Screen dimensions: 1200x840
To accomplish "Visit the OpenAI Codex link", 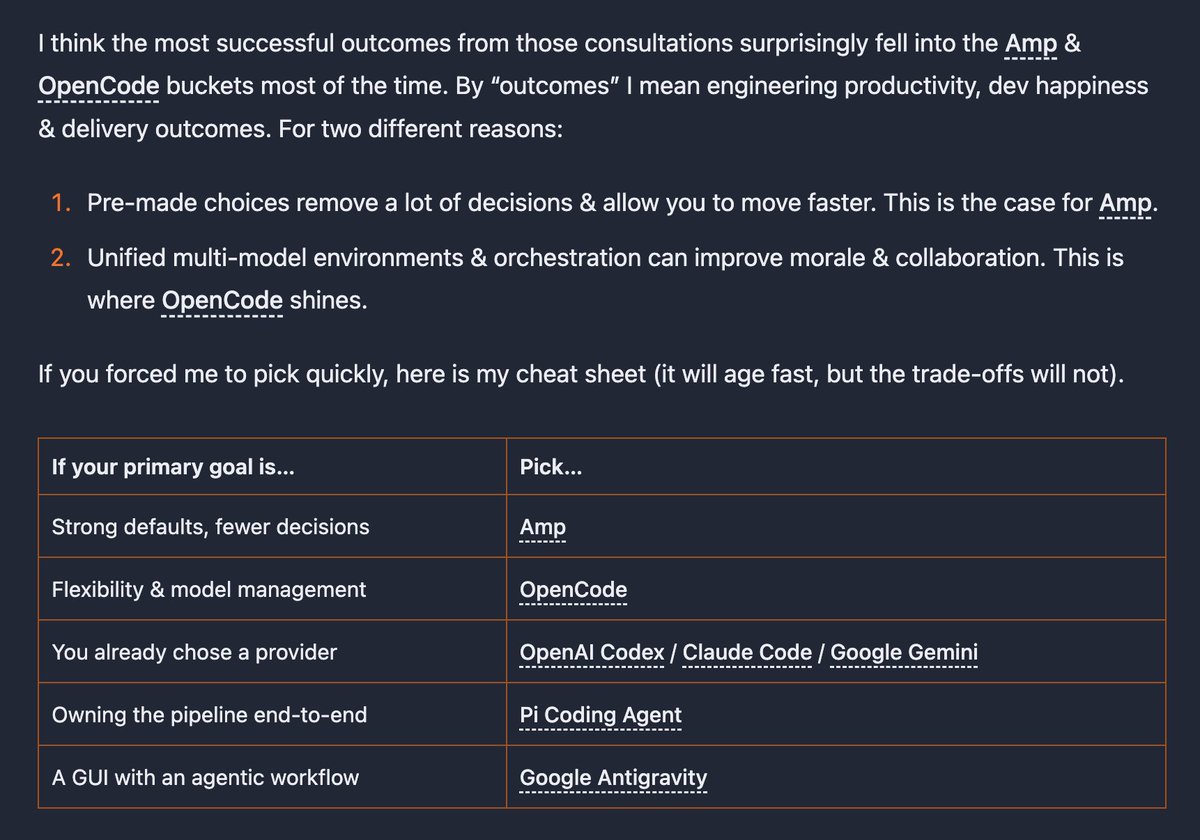I will coord(592,653).
